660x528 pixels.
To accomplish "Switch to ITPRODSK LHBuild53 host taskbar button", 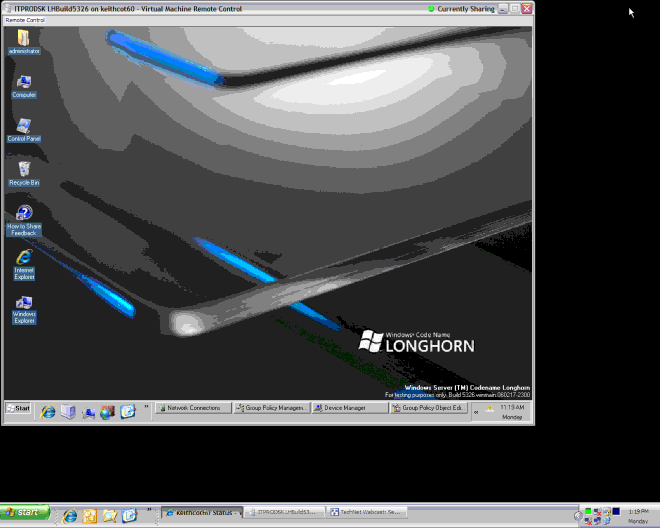I will [x=284, y=512].
